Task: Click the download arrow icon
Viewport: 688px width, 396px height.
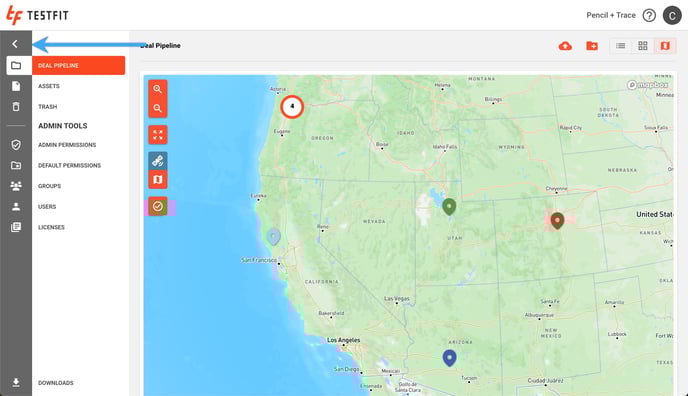Action: coord(16,382)
